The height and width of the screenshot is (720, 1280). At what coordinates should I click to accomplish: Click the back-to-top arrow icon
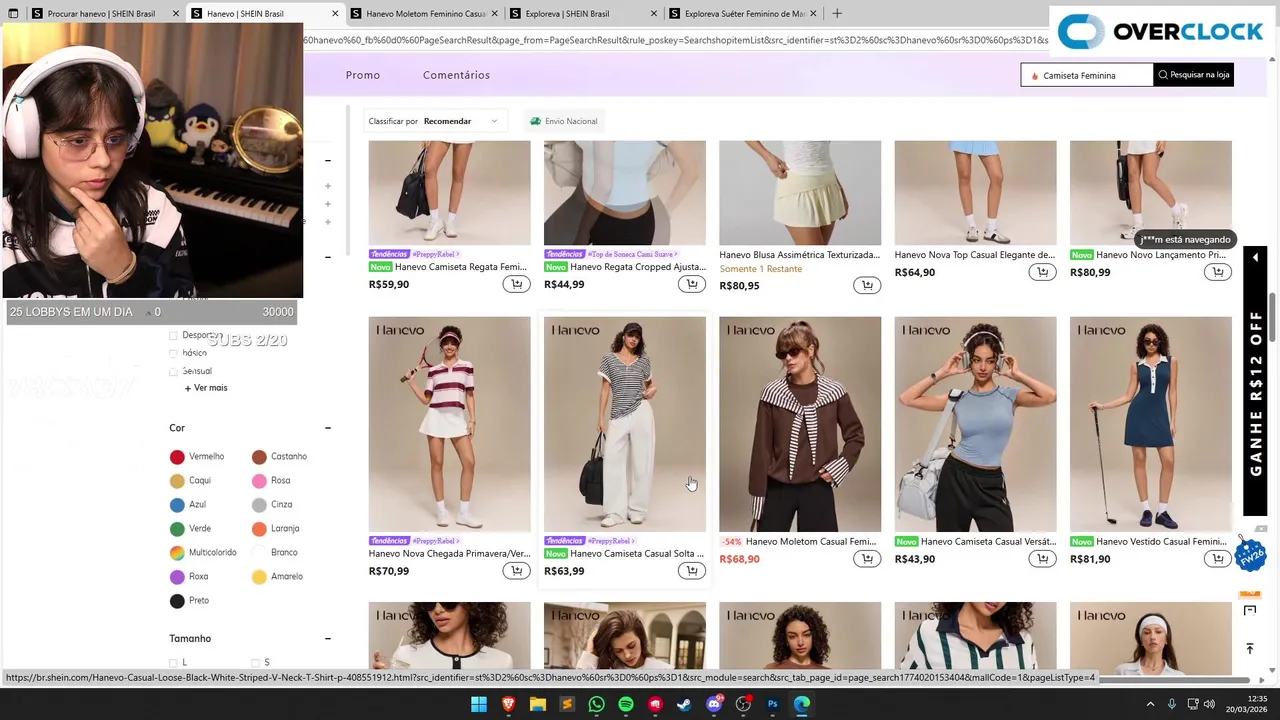pos(1249,648)
